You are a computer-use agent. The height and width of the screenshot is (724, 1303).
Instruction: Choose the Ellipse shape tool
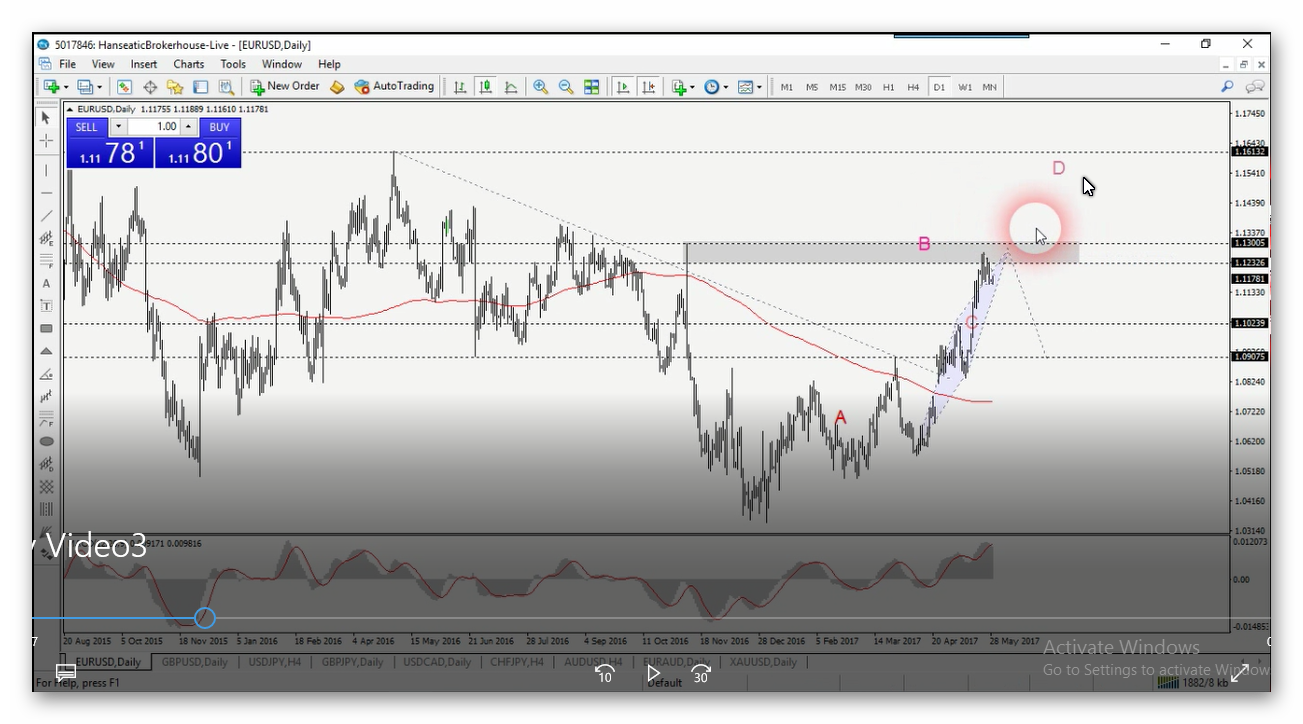click(x=46, y=441)
